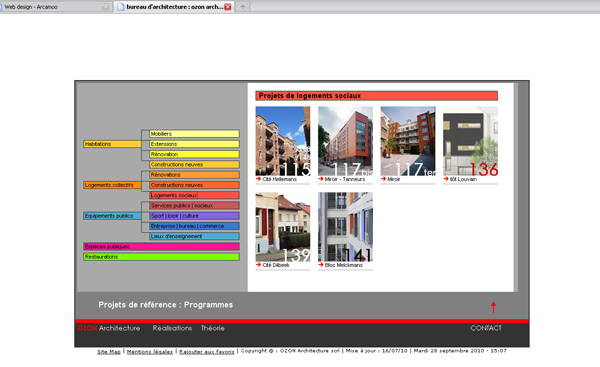Image resolution: width=600 pixels, height=367 pixels.
Task: Choose the Logements sociaux sub-category
Action: pyautogui.click(x=194, y=195)
